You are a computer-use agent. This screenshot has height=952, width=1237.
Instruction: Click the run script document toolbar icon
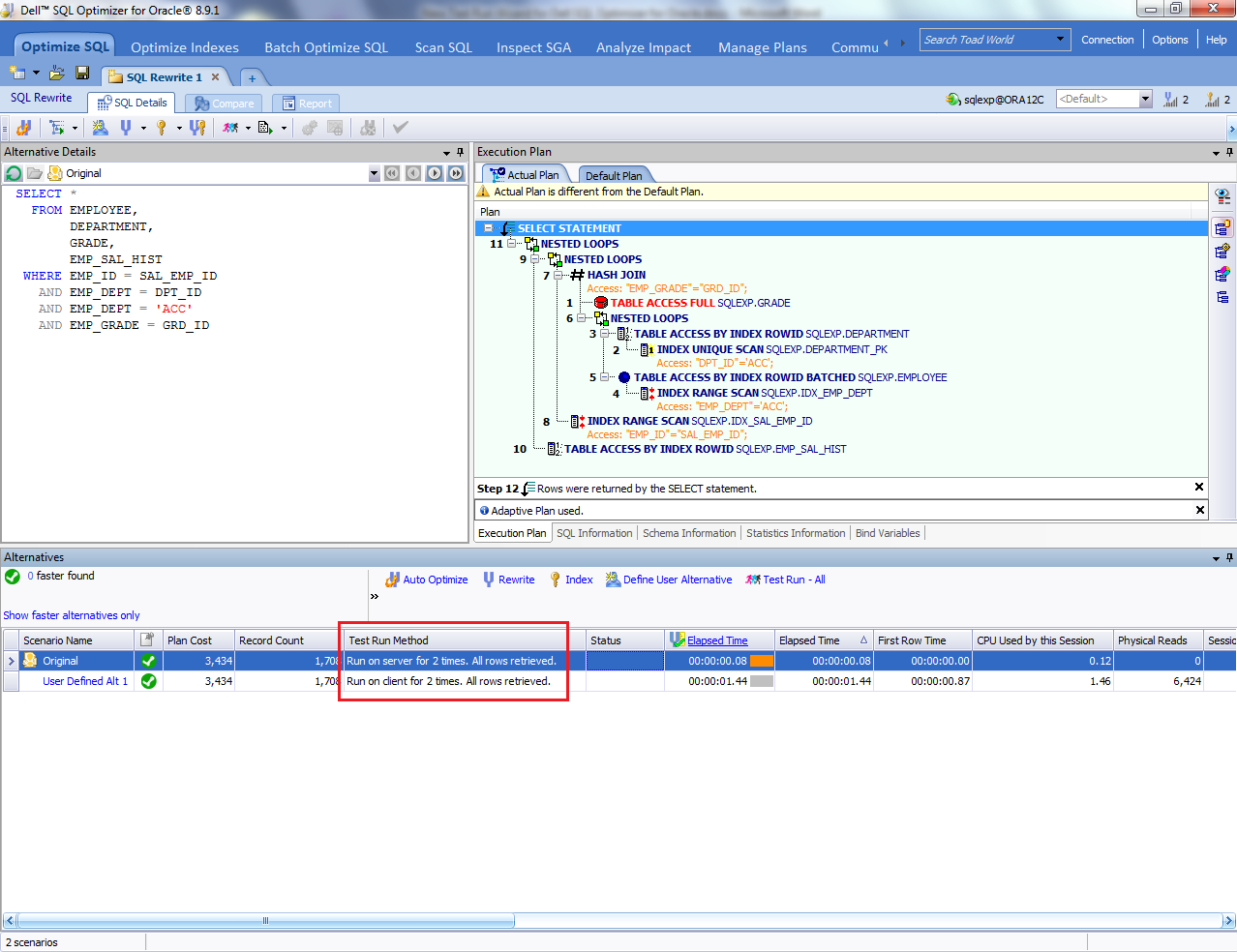(x=265, y=128)
